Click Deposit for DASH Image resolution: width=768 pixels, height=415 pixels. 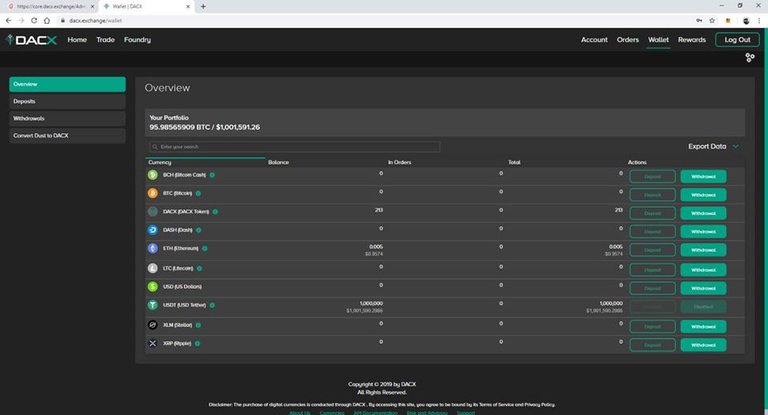pyautogui.click(x=652, y=232)
